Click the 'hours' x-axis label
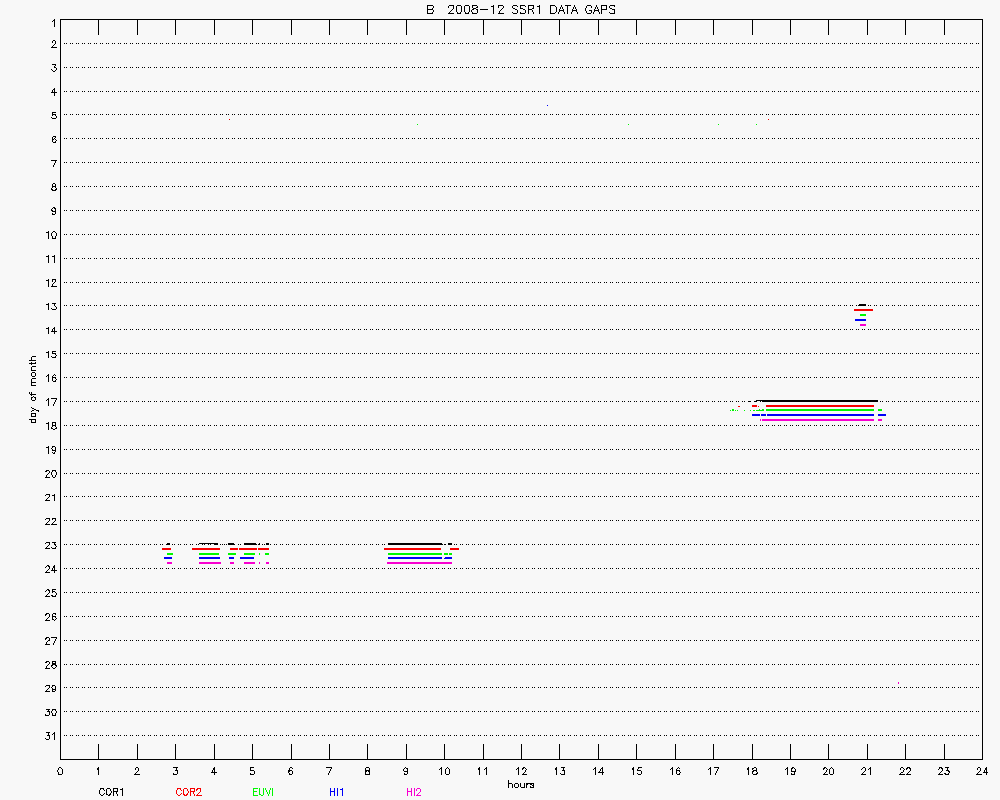1000x800 pixels. click(x=520, y=784)
